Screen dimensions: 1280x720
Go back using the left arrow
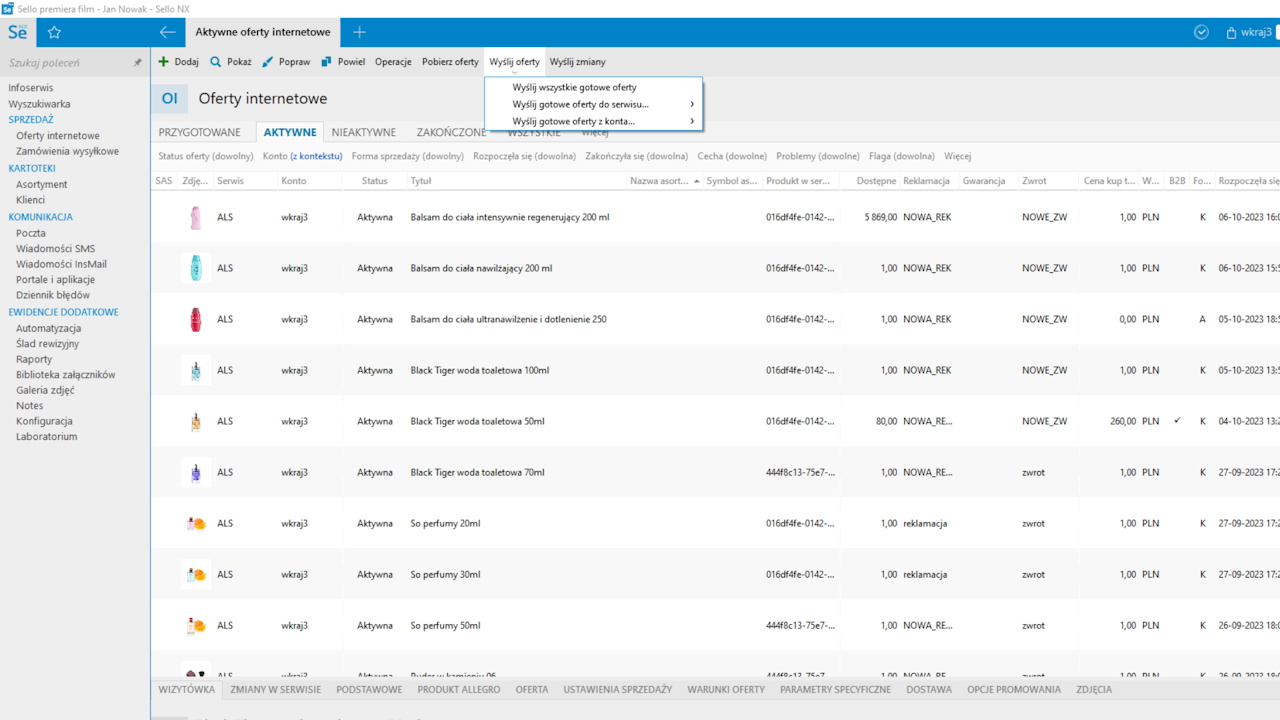pos(167,32)
